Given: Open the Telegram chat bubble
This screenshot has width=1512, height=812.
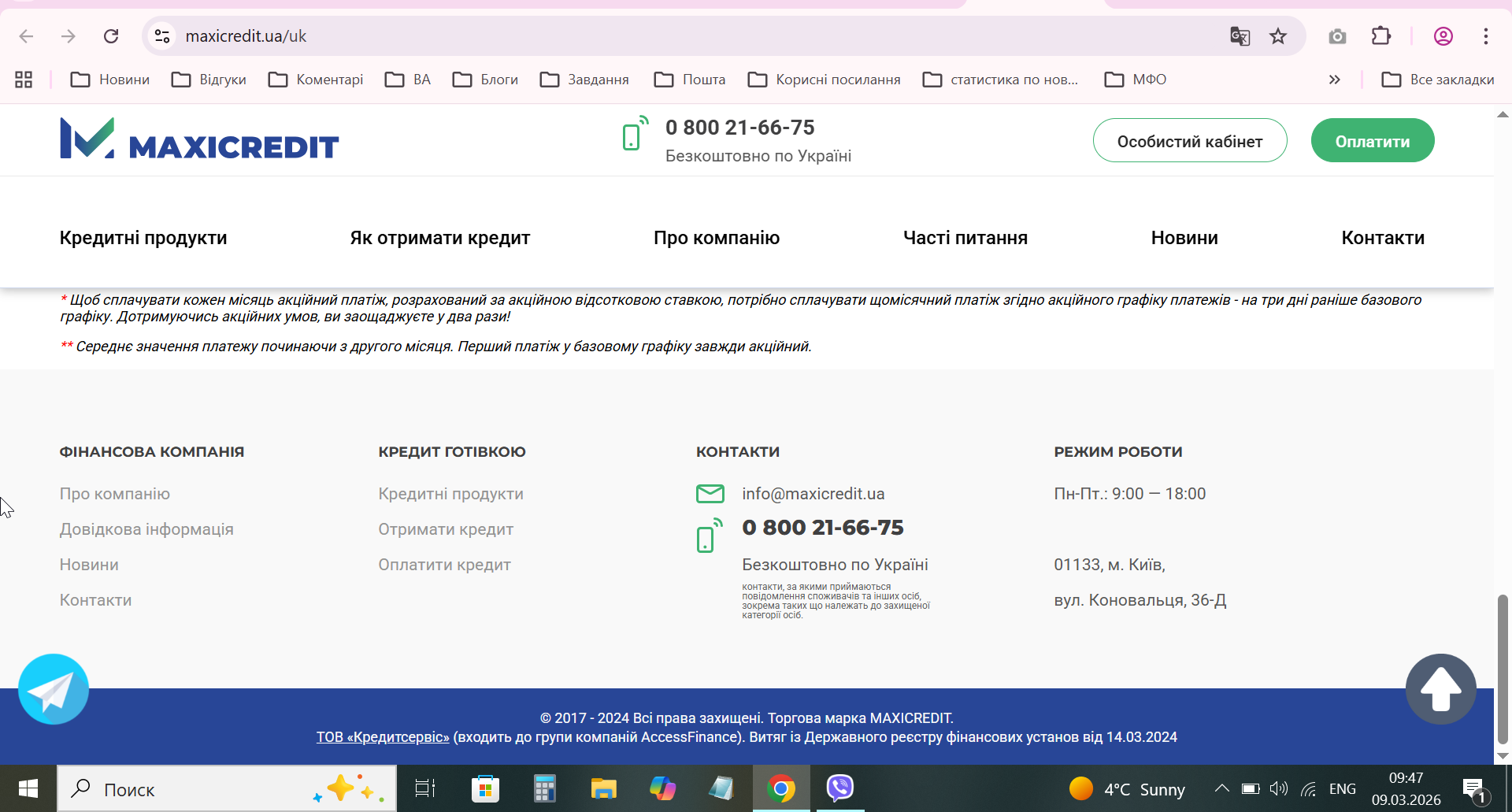Looking at the screenshot, I should tap(54, 689).
